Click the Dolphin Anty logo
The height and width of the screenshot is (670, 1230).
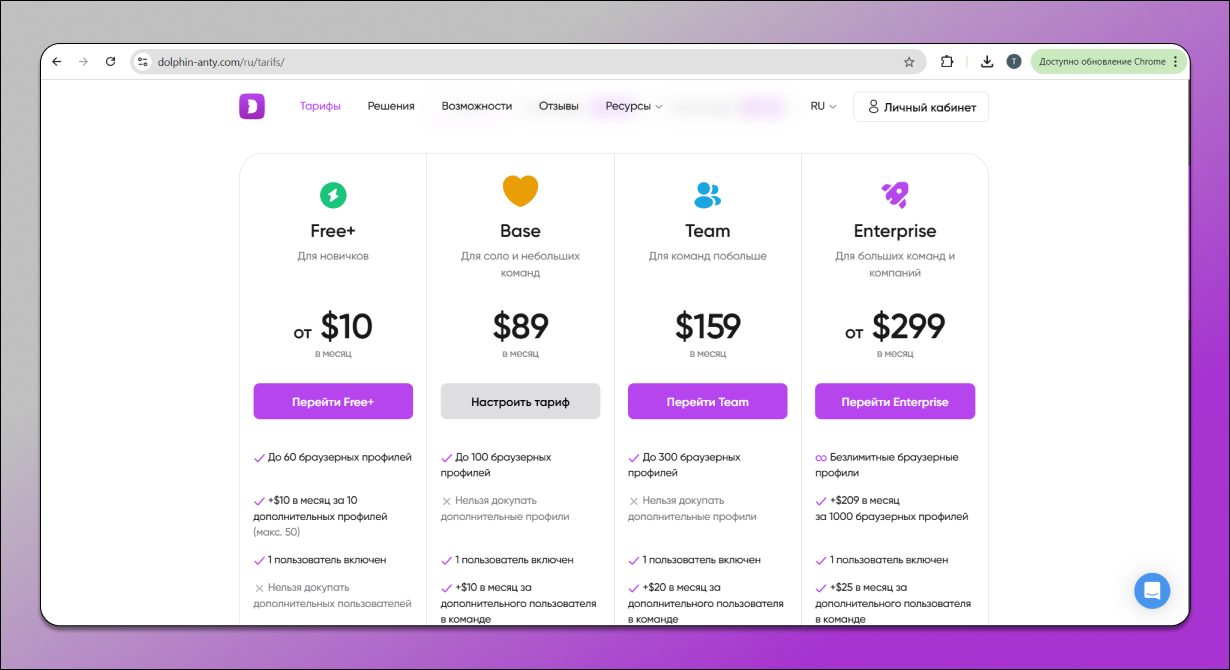[251, 106]
